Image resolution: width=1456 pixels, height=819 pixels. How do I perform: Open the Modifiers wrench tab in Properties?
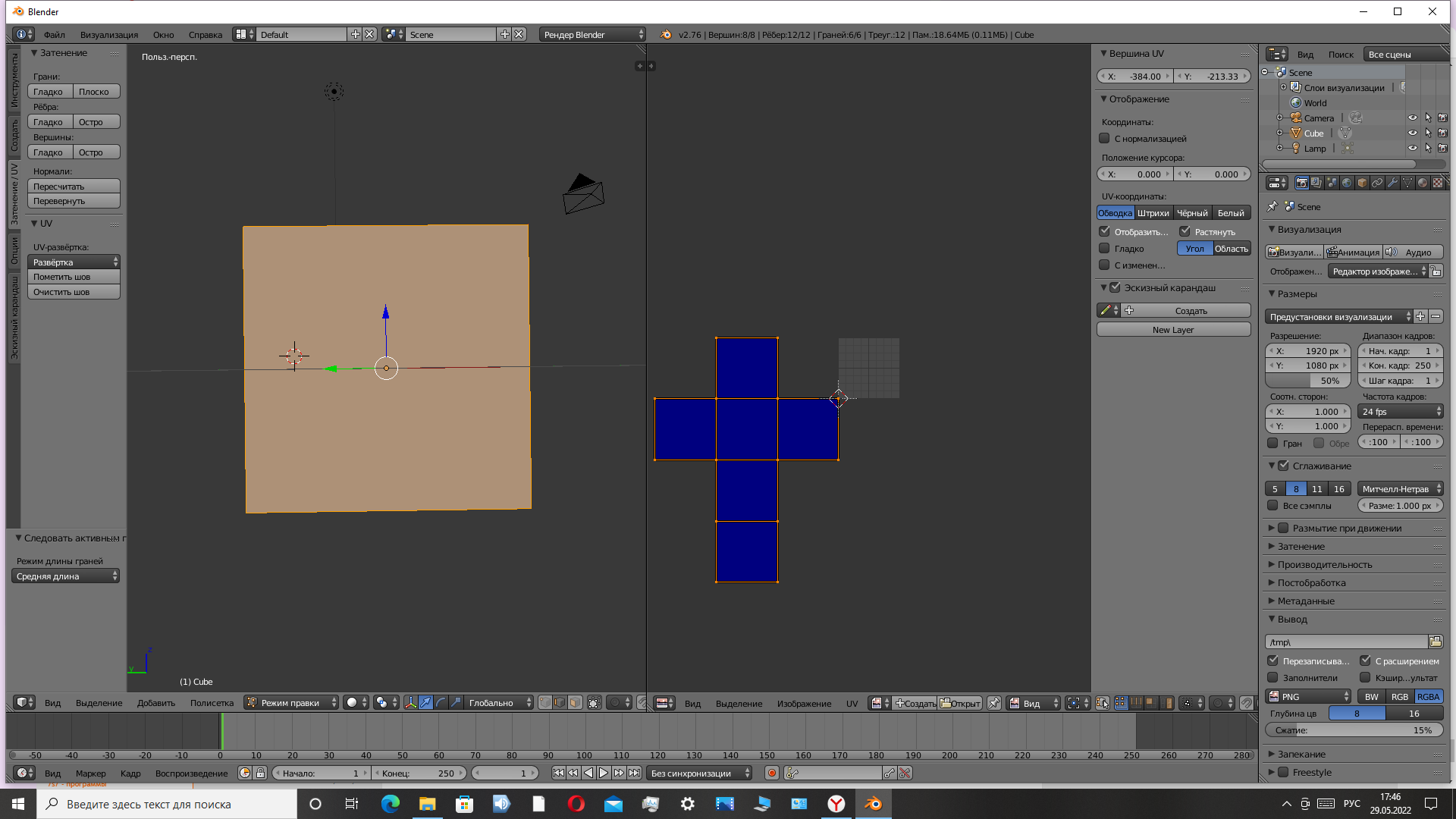pyautogui.click(x=1392, y=183)
